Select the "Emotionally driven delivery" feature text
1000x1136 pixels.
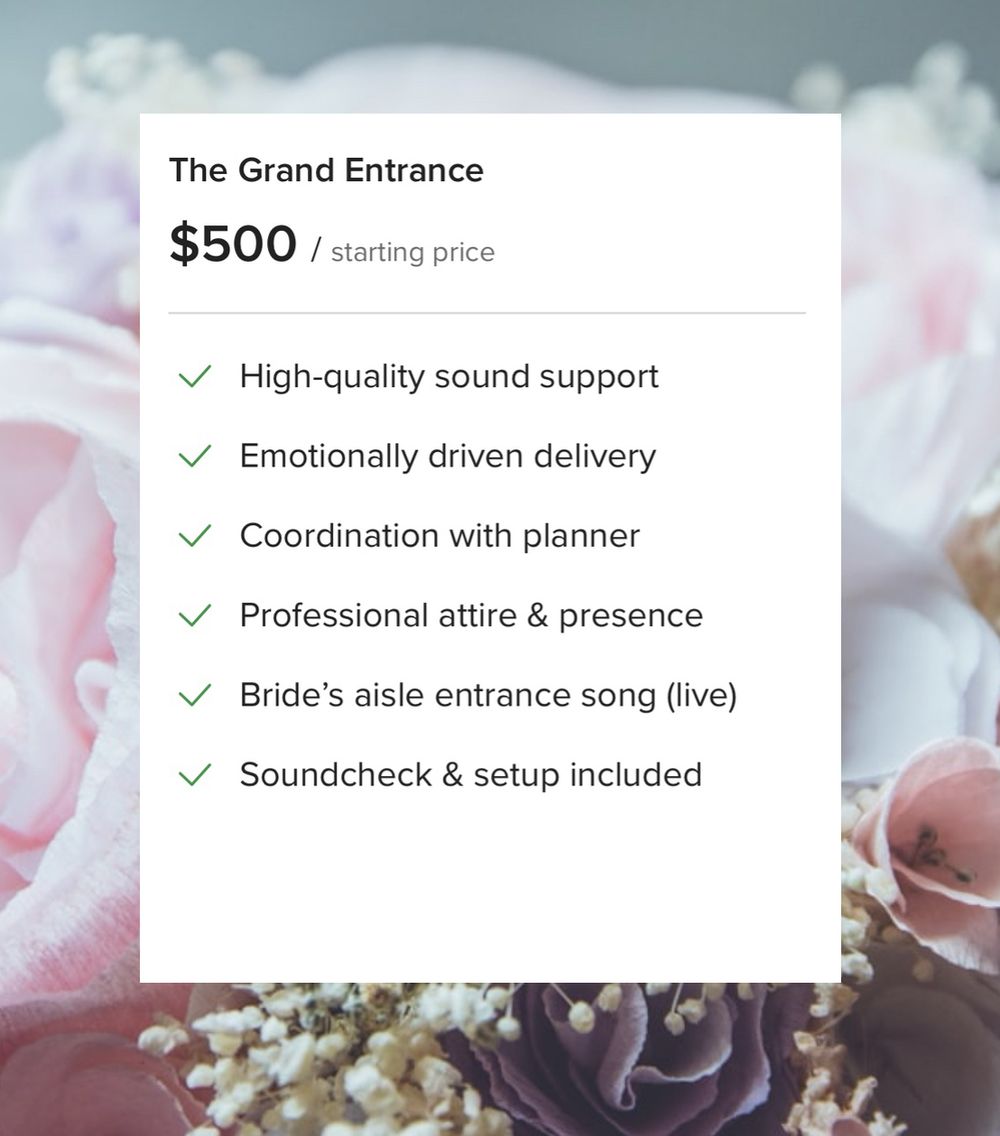[448, 456]
